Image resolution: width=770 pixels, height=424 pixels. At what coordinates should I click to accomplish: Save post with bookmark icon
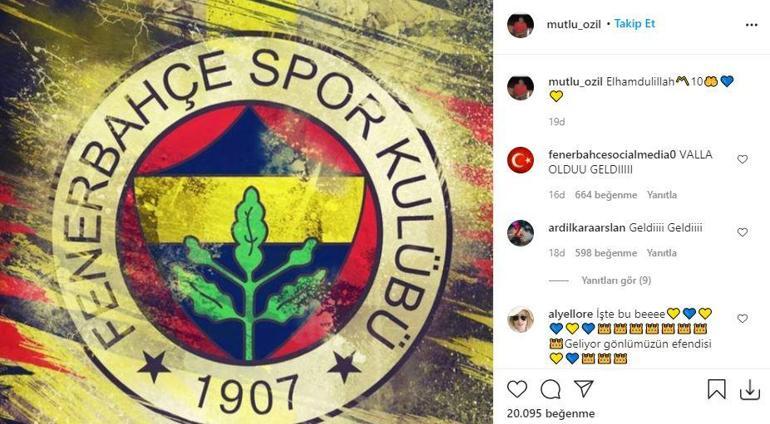coord(716,389)
